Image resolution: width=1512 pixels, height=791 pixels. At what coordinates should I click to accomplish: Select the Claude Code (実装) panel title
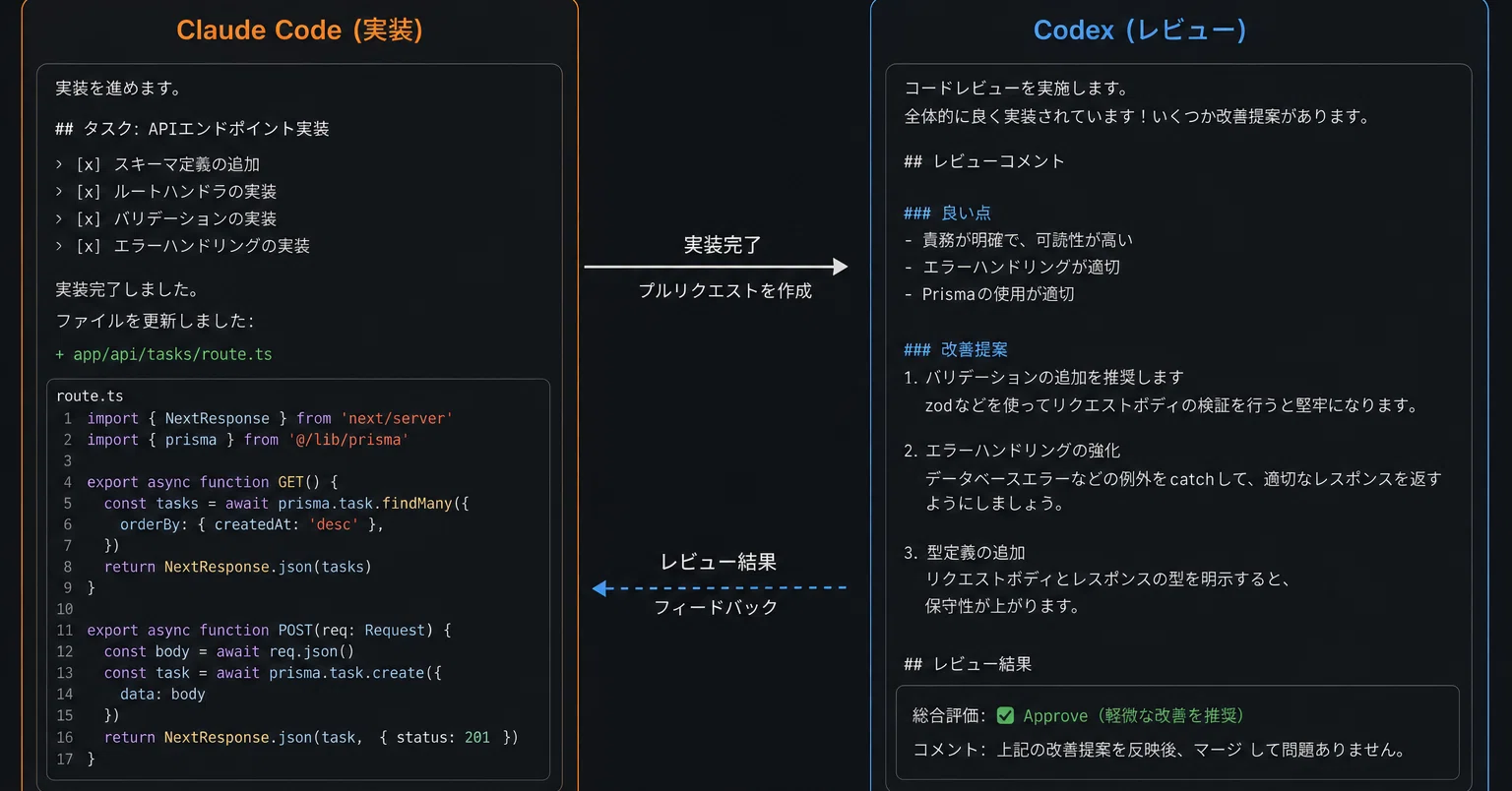(x=299, y=30)
